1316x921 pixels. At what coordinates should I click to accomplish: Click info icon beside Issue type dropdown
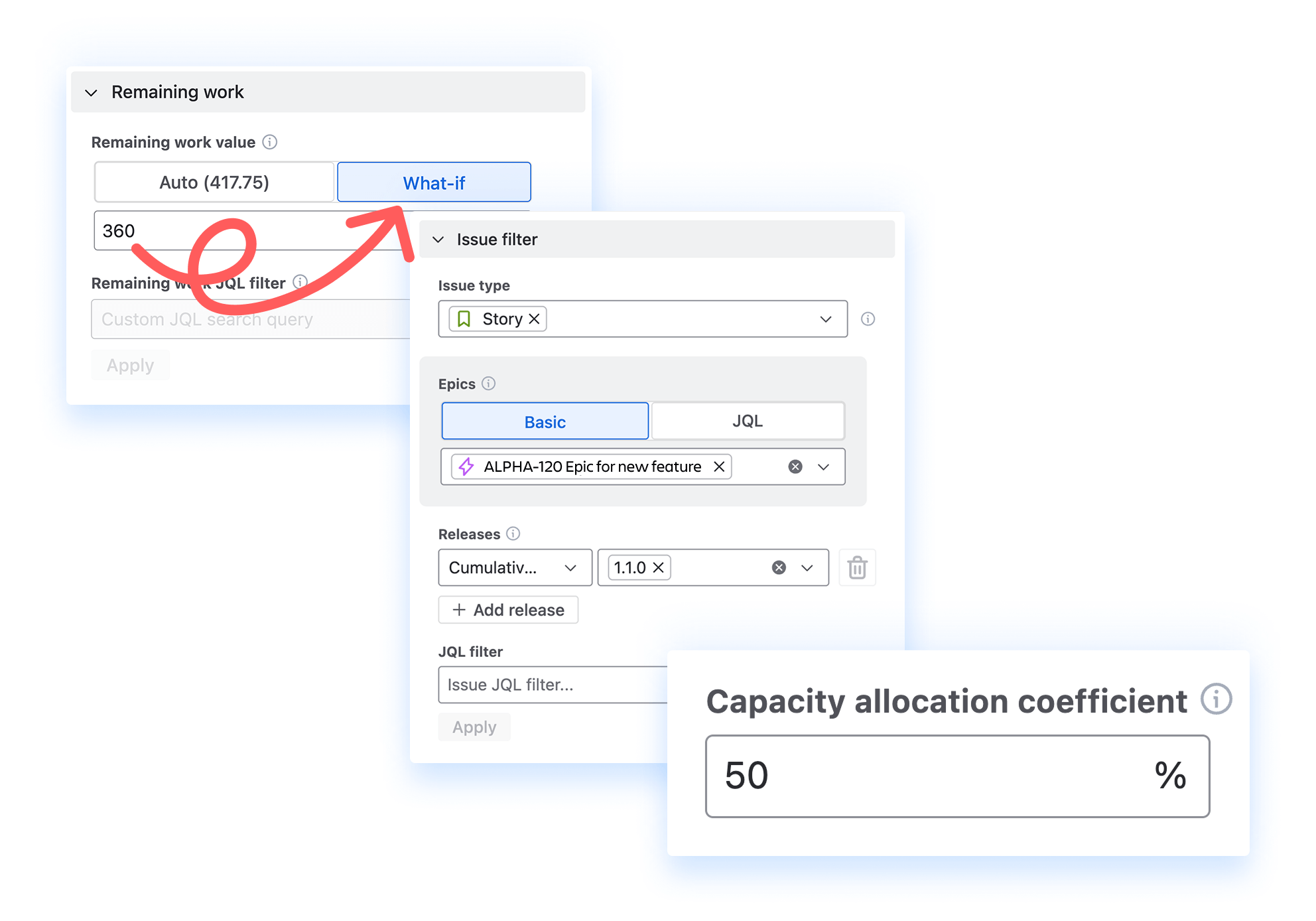tap(868, 319)
